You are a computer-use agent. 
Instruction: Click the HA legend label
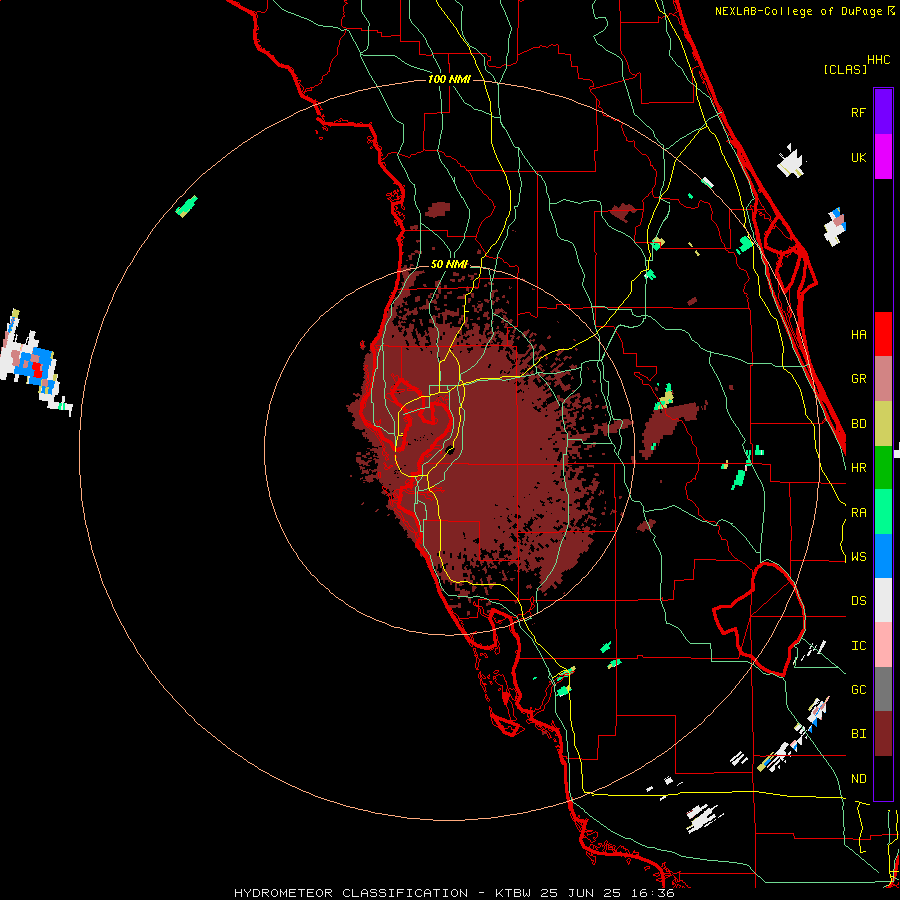click(x=858, y=334)
